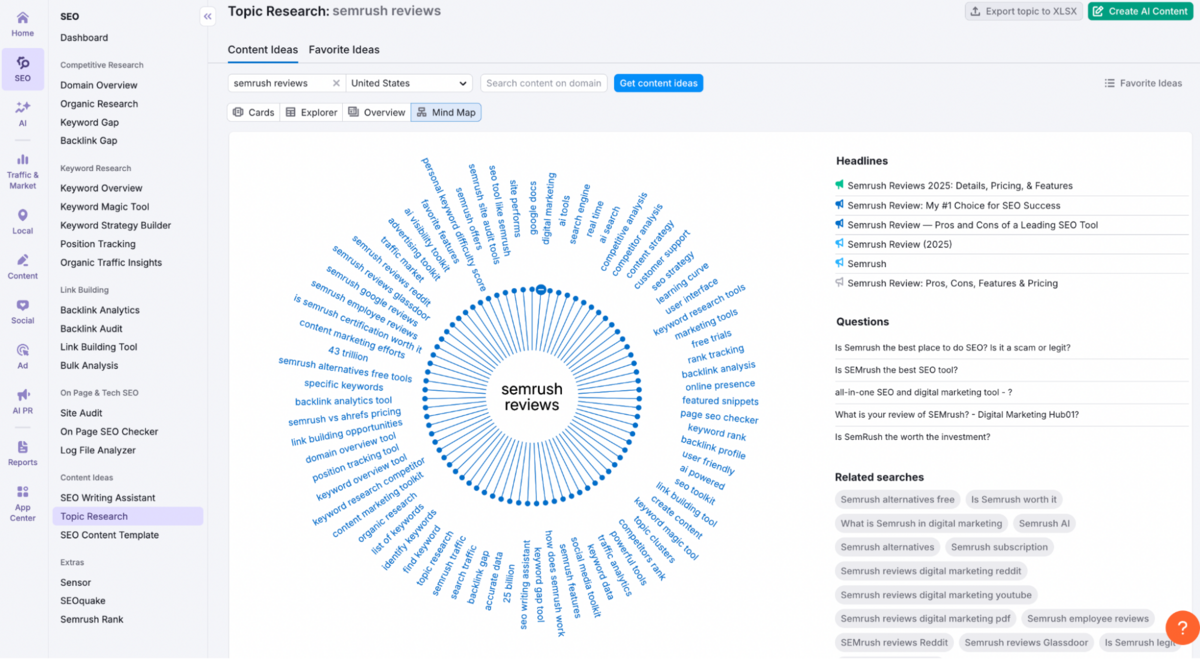Click Semrush AI related search chip
Screen dimensions: 1200x659
pyautogui.click(x=1044, y=523)
